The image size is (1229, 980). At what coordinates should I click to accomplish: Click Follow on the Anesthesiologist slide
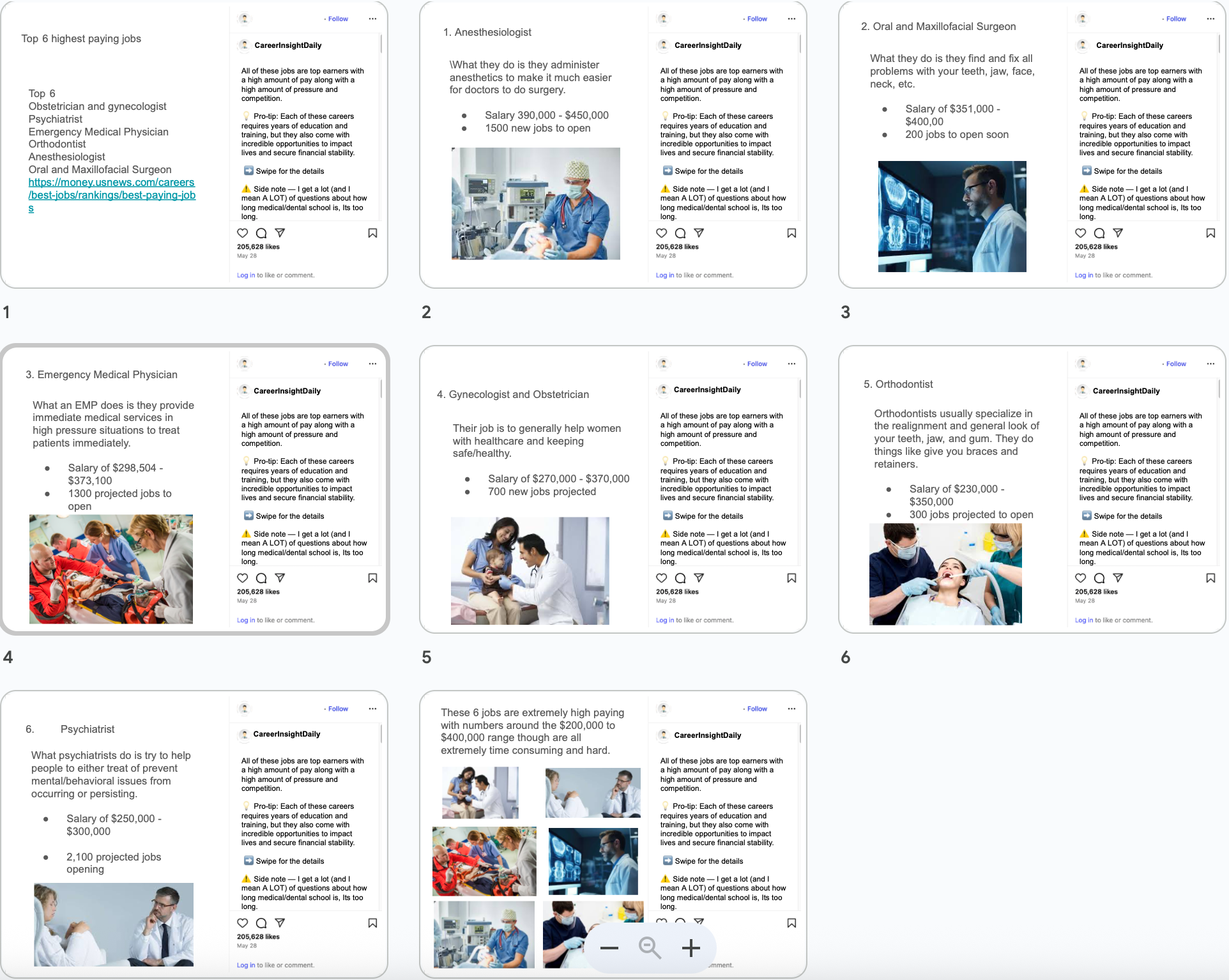[757, 19]
